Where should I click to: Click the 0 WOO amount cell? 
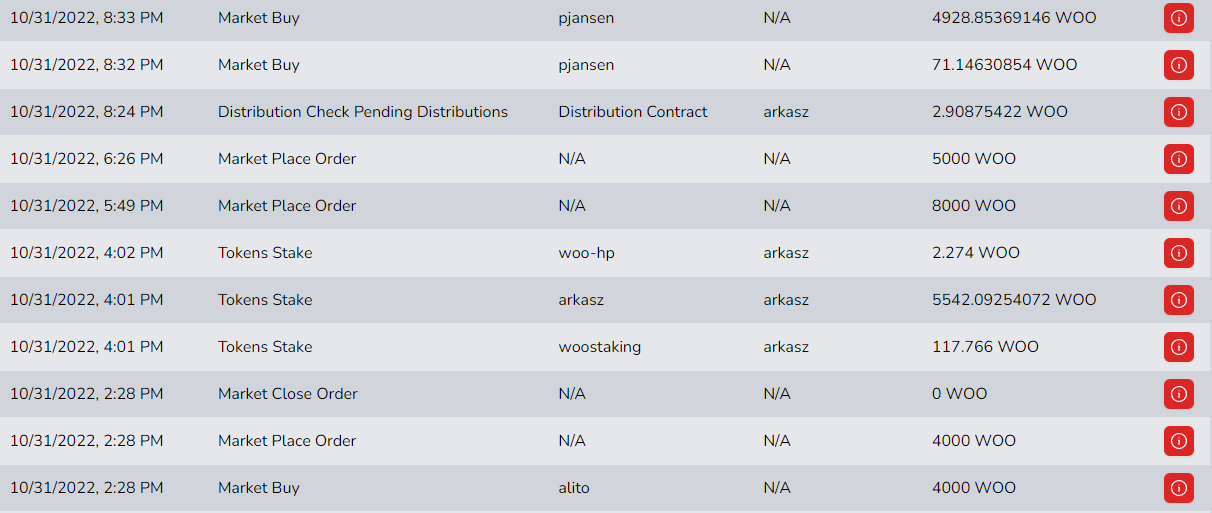point(959,394)
